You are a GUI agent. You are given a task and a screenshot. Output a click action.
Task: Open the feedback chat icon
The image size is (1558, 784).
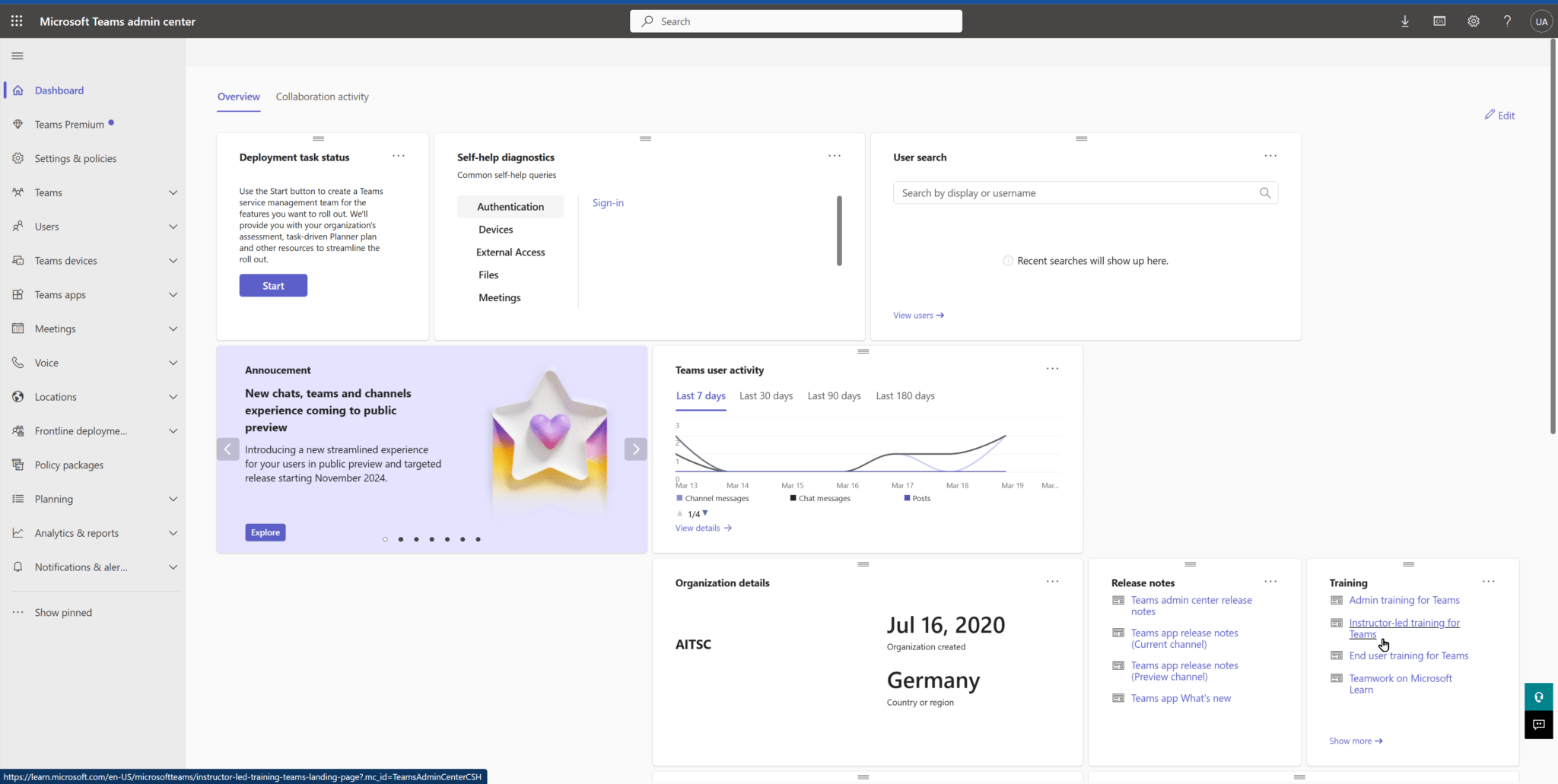(1539, 725)
